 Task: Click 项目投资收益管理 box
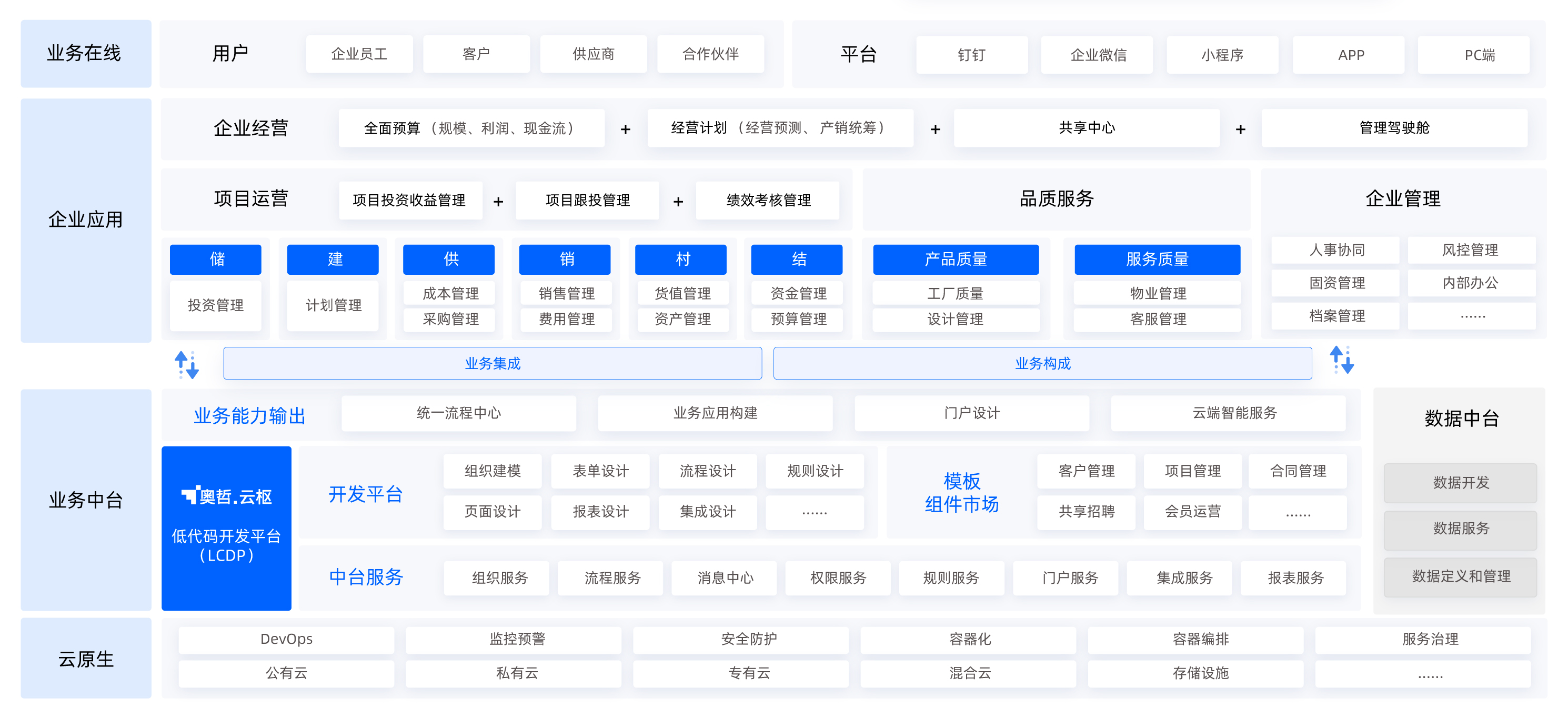tap(411, 201)
